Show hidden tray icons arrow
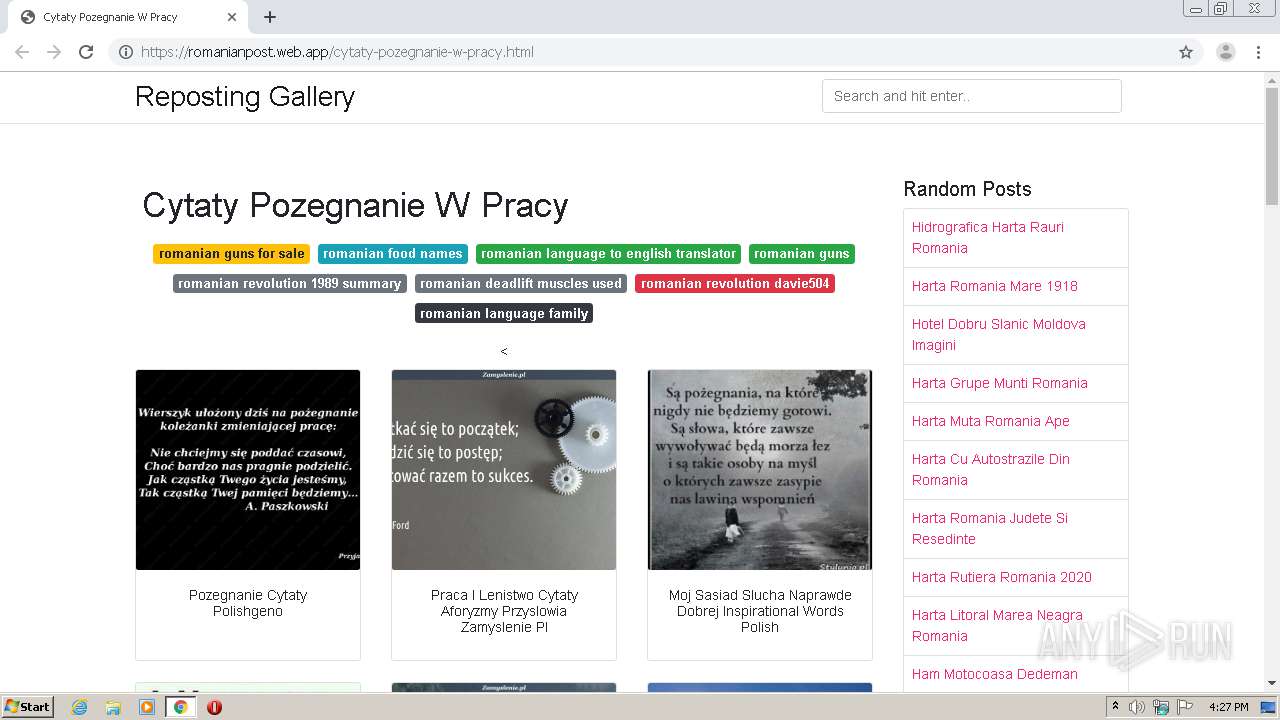This screenshot has height=720, width=1280. (x=1115, y=707)
